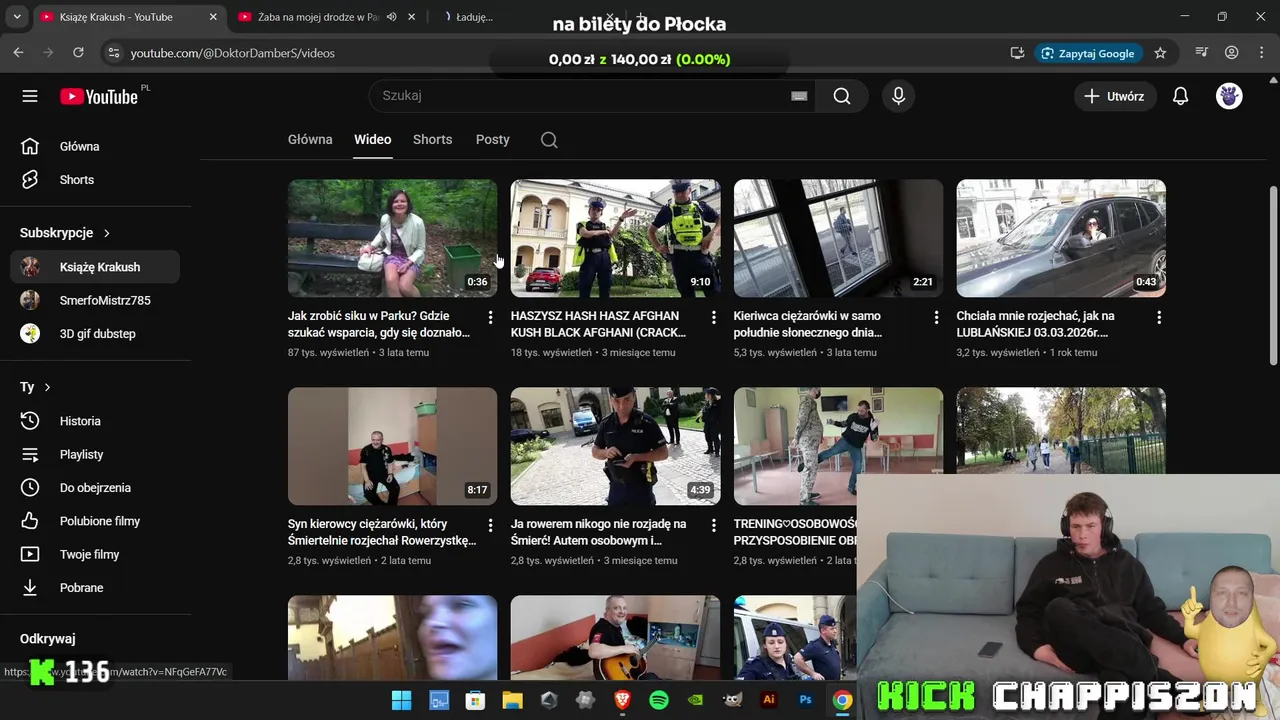The width and height of the screenshot is (1280, 720).
Task: Click the magnifier search button beside Szukaj
Action: click(842, 96)
